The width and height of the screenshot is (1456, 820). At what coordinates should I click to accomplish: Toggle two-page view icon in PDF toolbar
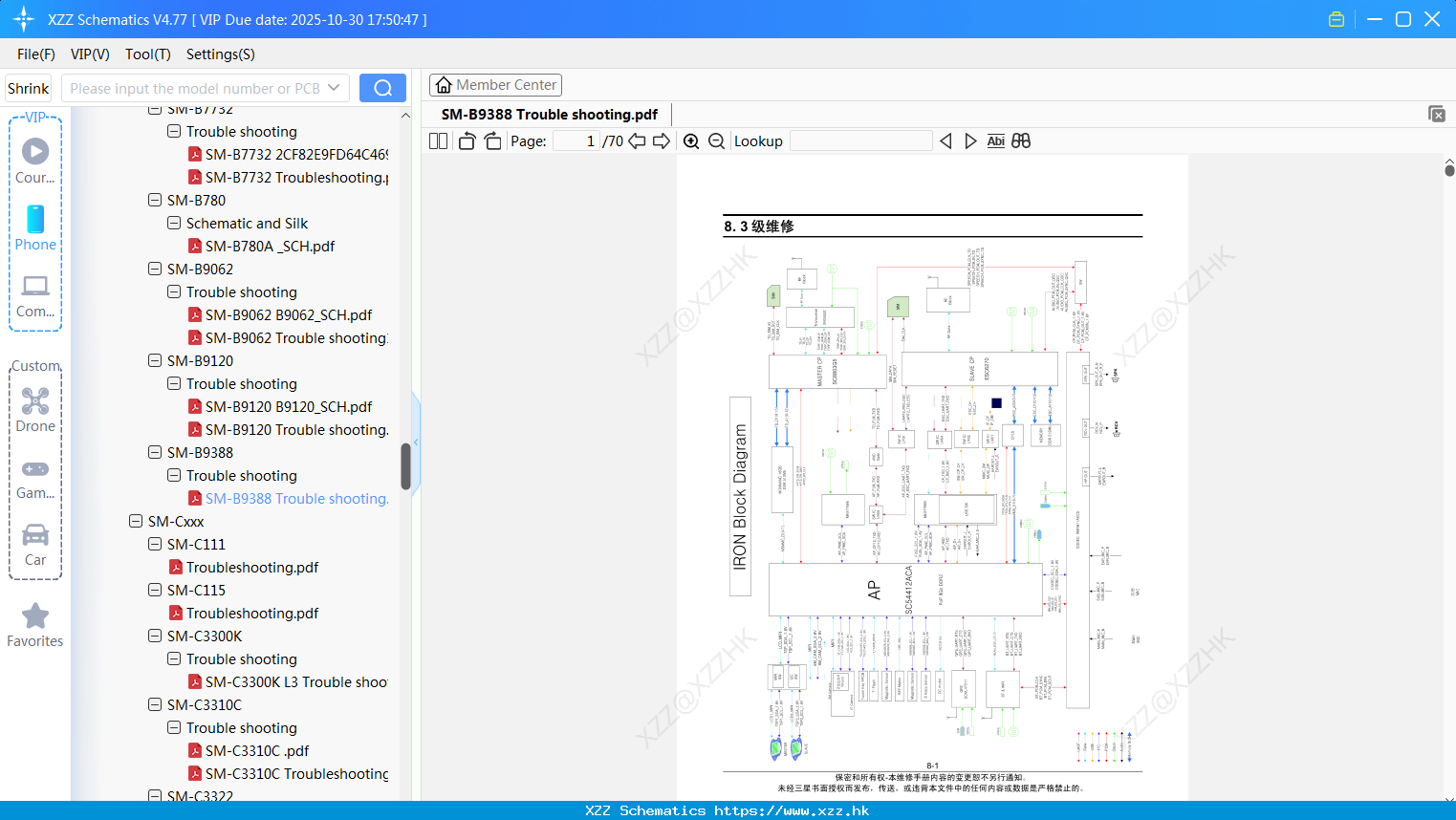click(x=438, y=141)
